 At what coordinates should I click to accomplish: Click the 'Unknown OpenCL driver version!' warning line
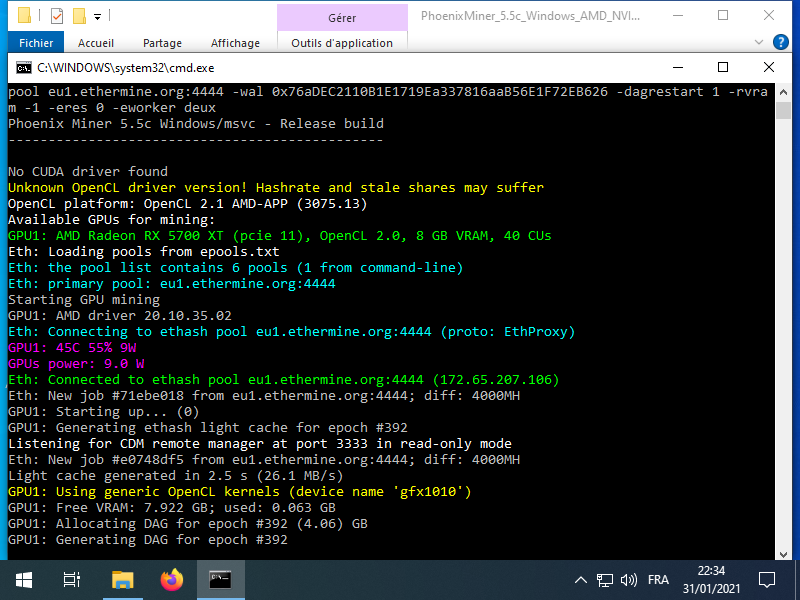point(276,187)
